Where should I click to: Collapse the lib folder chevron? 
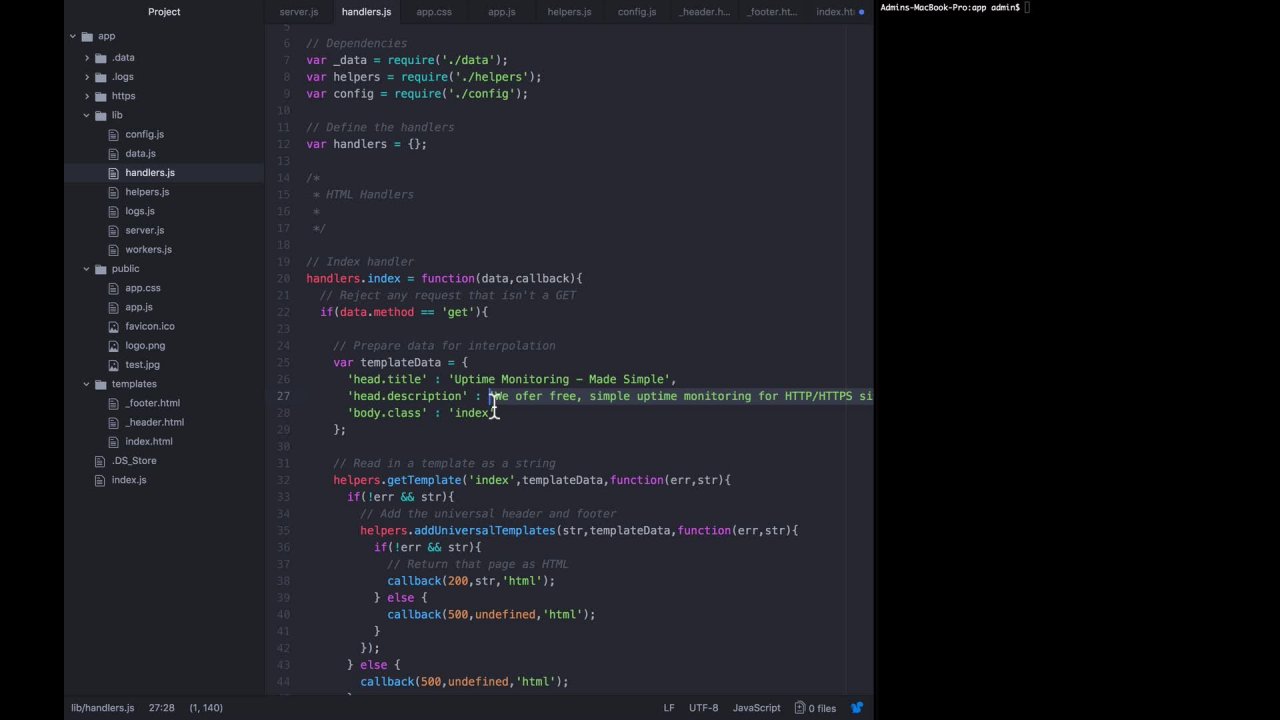86,115
